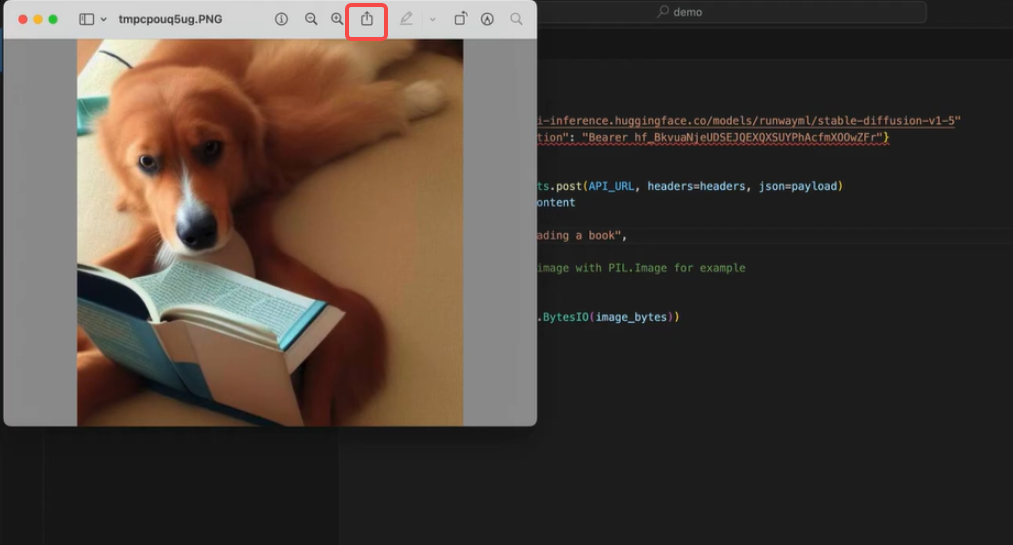Viewport: 1013px width, 545px height.
Task: Click API_URL in the post call
Action: click(611, 186)
